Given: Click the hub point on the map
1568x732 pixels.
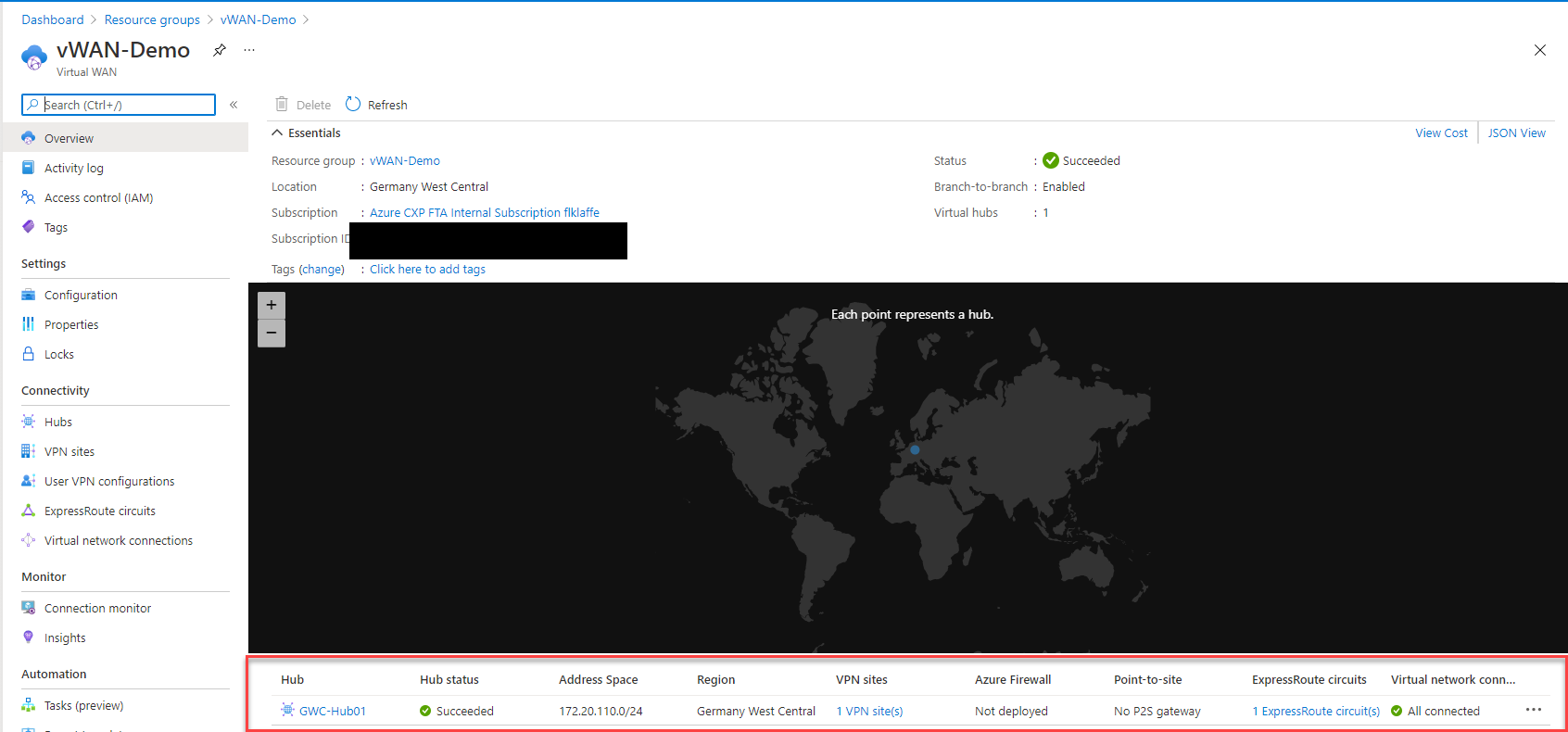Looking at the screenshot, I should pyautogui.click(x=915, y=449).
